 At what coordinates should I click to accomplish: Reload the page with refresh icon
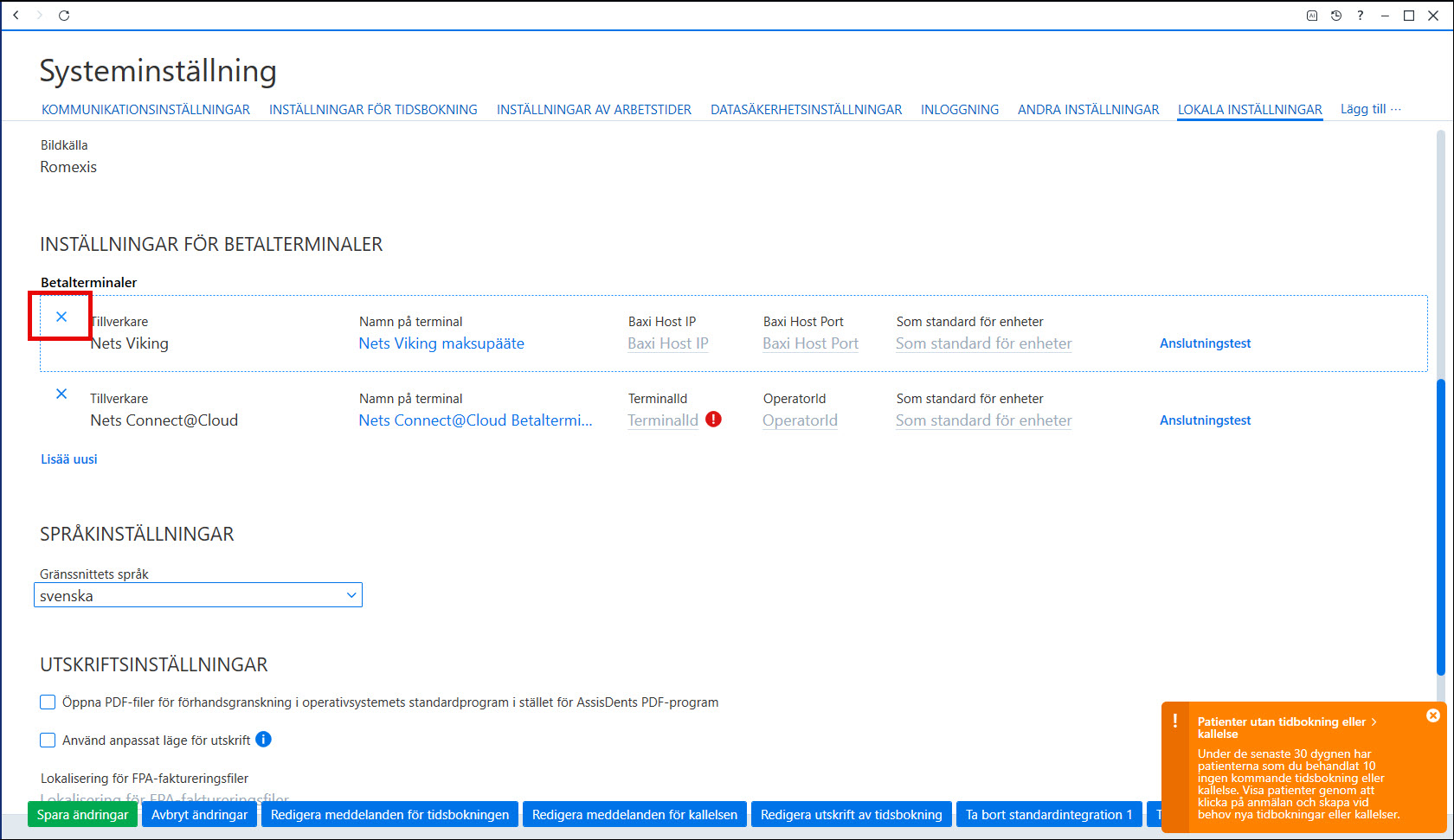click(x=64, y=16)
